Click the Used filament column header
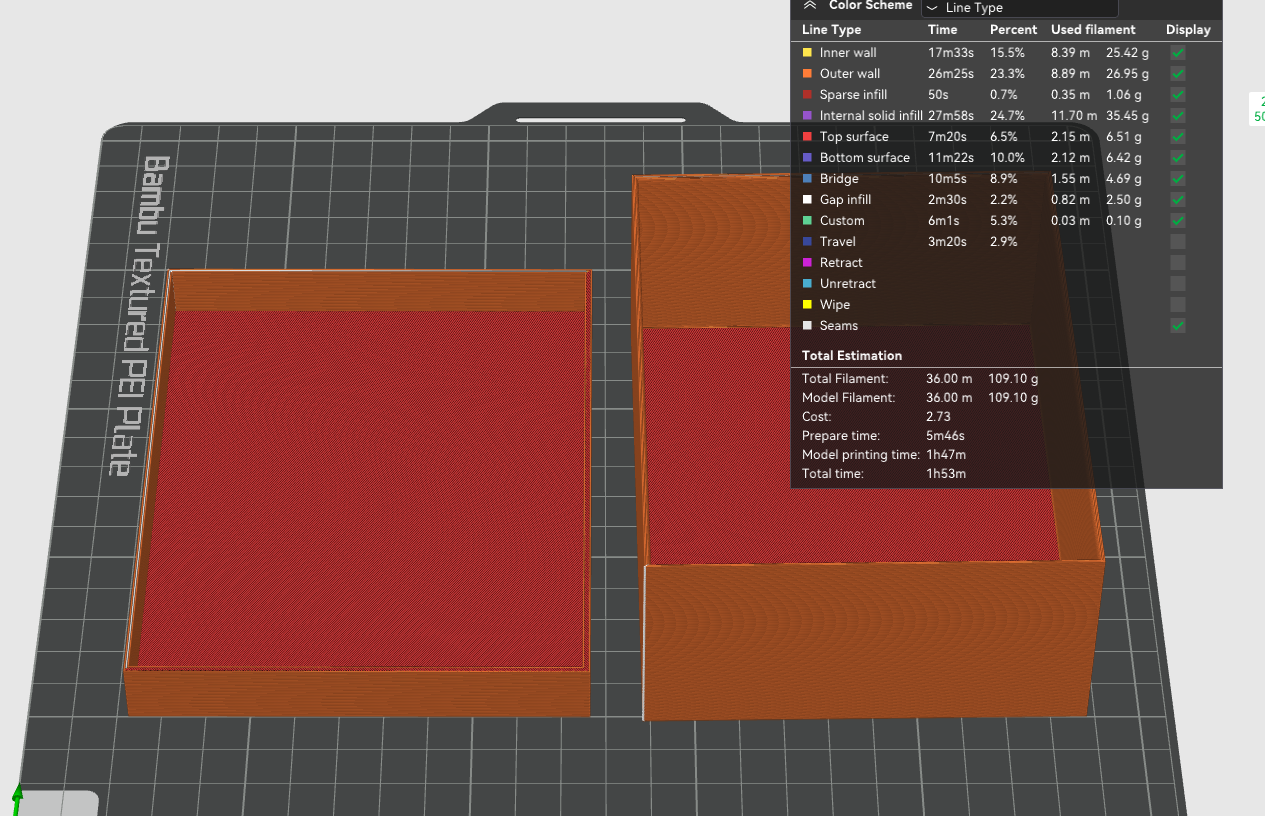The width and height of the screenshot is (1265, 816). 1093,30
